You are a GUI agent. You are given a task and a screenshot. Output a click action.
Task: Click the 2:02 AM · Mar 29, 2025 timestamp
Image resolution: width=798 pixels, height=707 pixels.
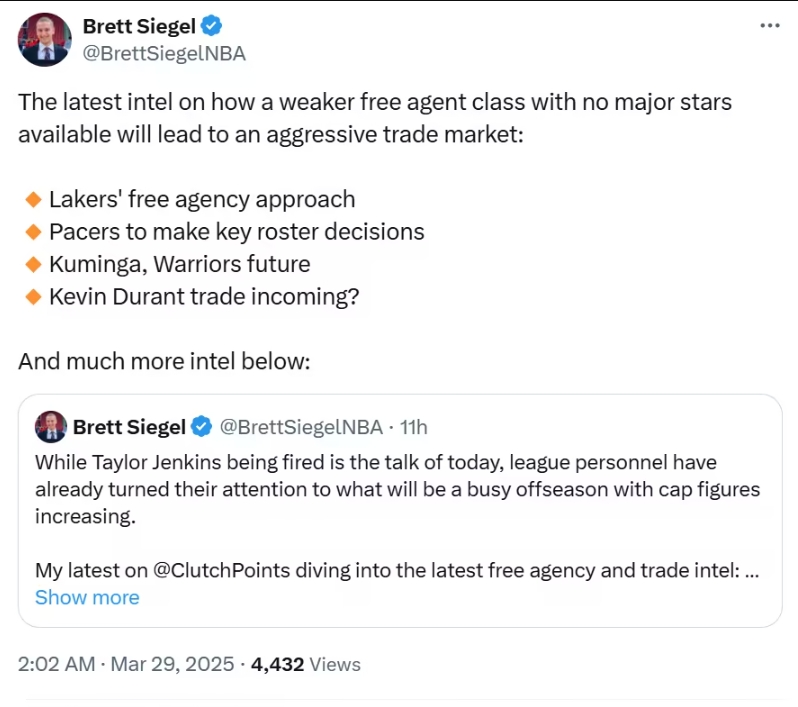point(126,664)
